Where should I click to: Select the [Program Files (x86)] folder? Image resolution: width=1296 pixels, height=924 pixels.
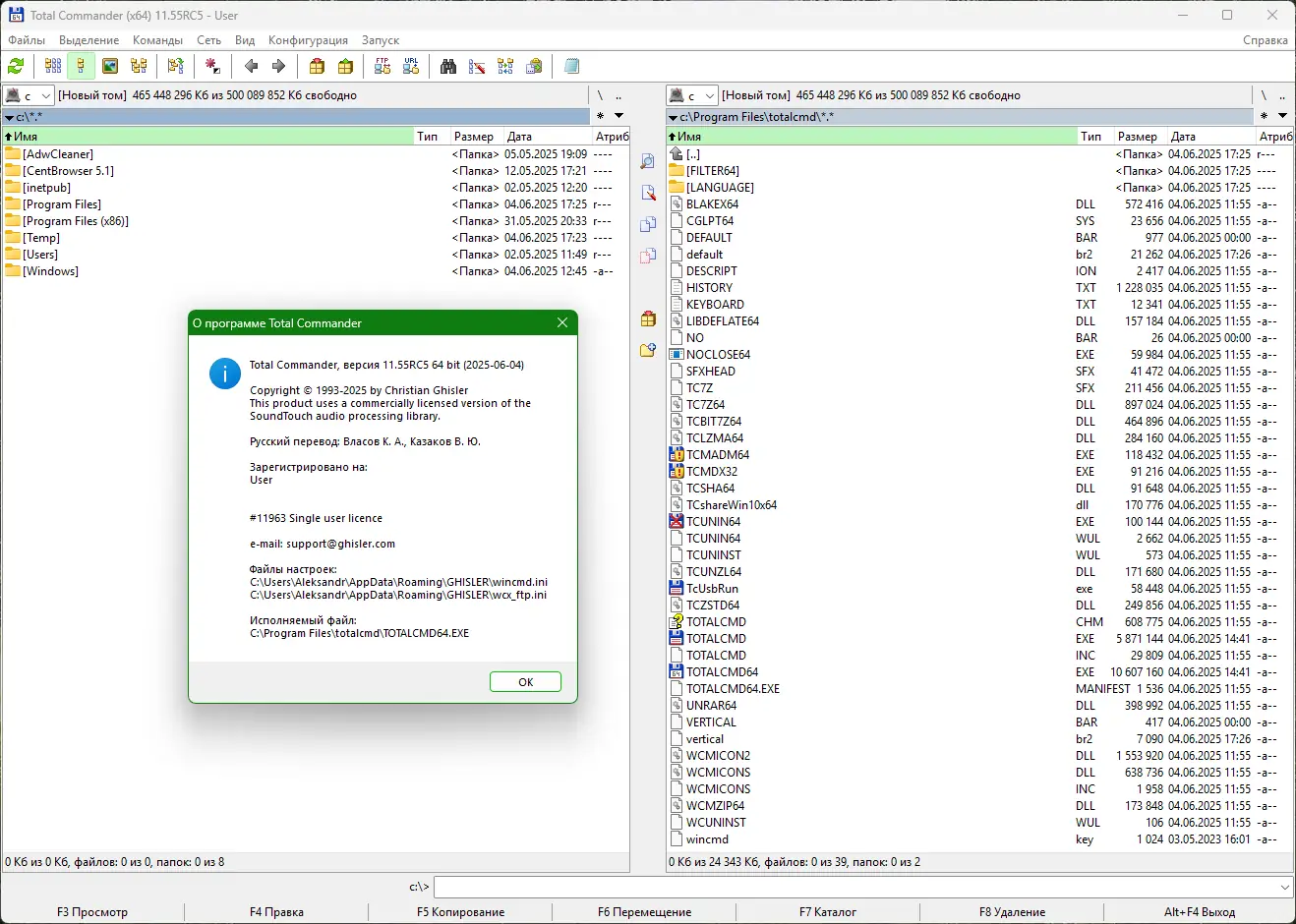point(315,221)
